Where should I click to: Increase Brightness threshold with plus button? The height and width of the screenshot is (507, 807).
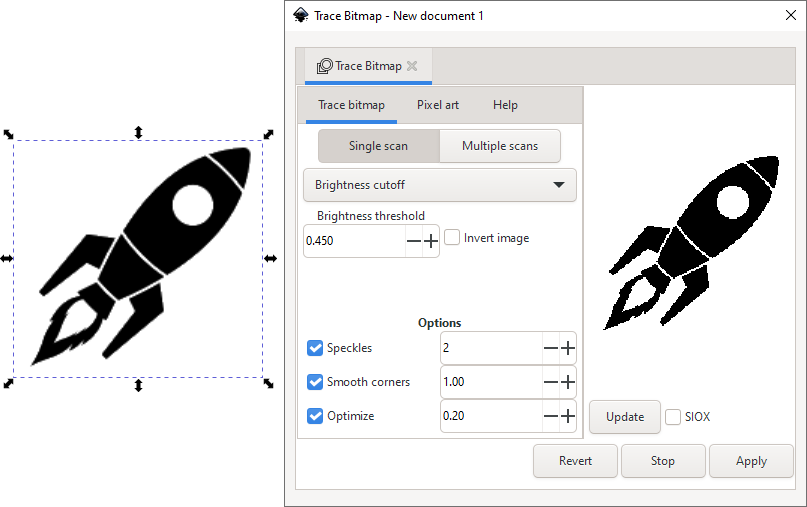pos(431,241)
